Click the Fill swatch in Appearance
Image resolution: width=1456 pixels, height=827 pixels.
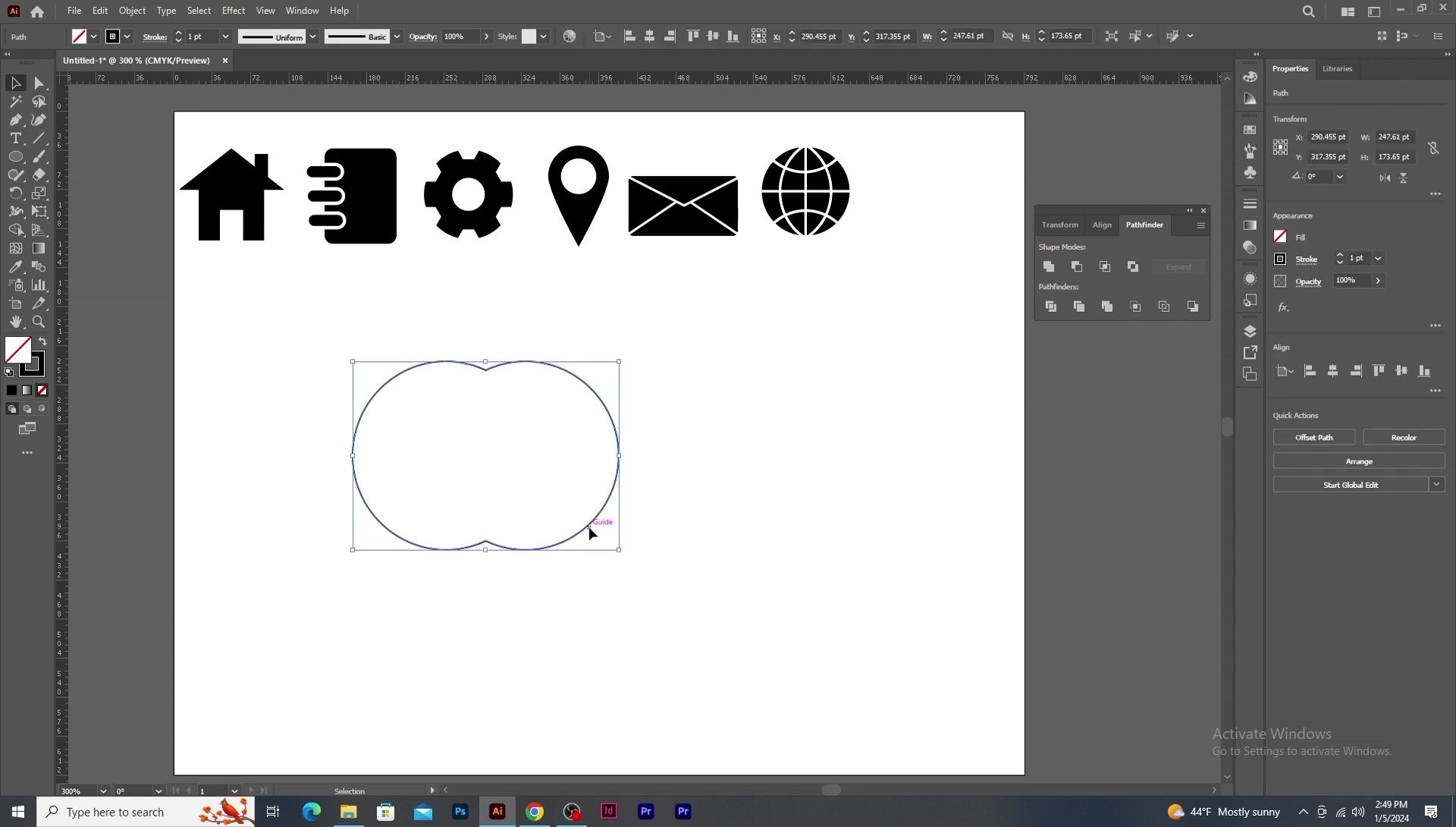pos(1280,237)
